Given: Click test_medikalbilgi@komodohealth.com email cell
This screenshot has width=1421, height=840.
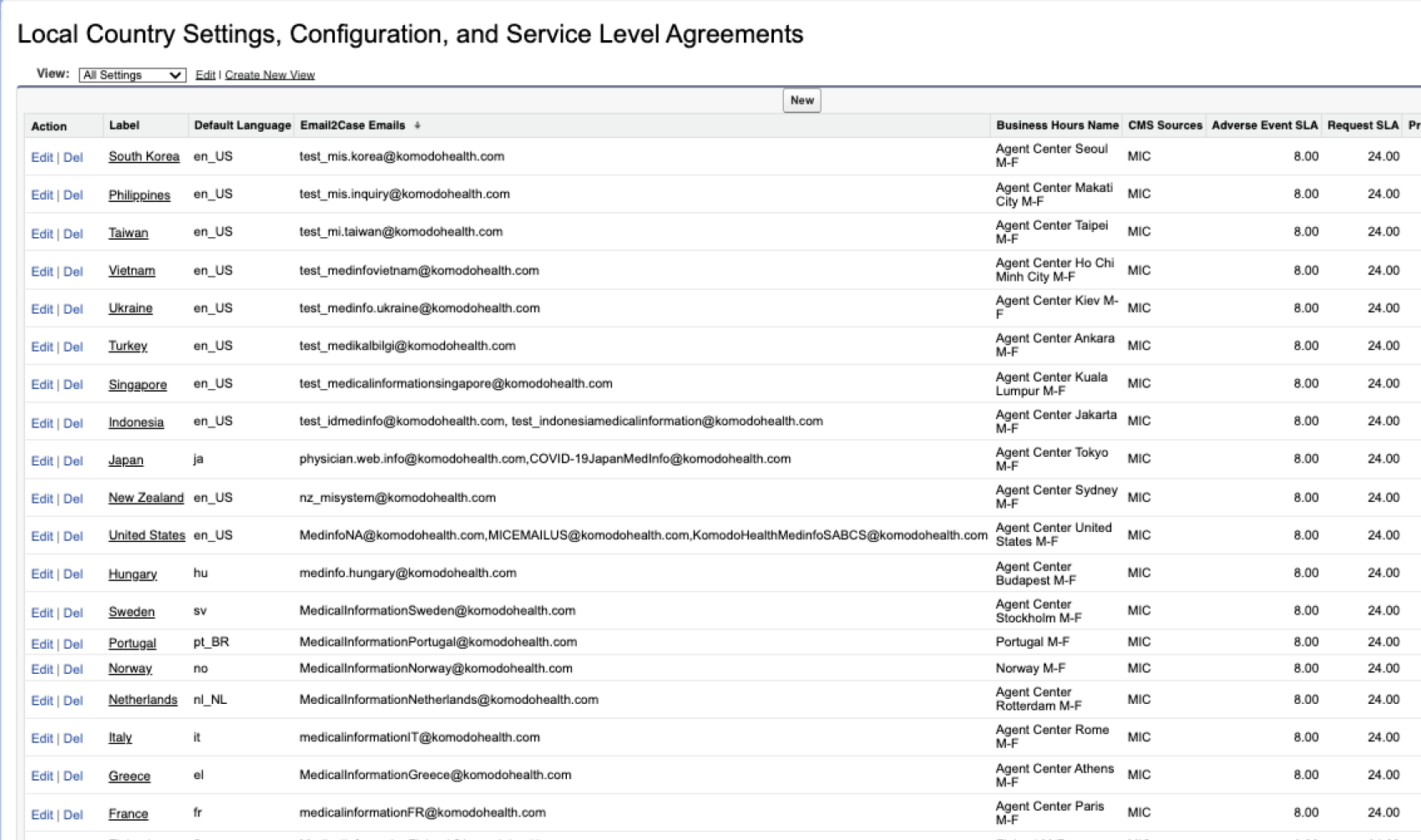Looking at the screenshot, I should [407, 346].
